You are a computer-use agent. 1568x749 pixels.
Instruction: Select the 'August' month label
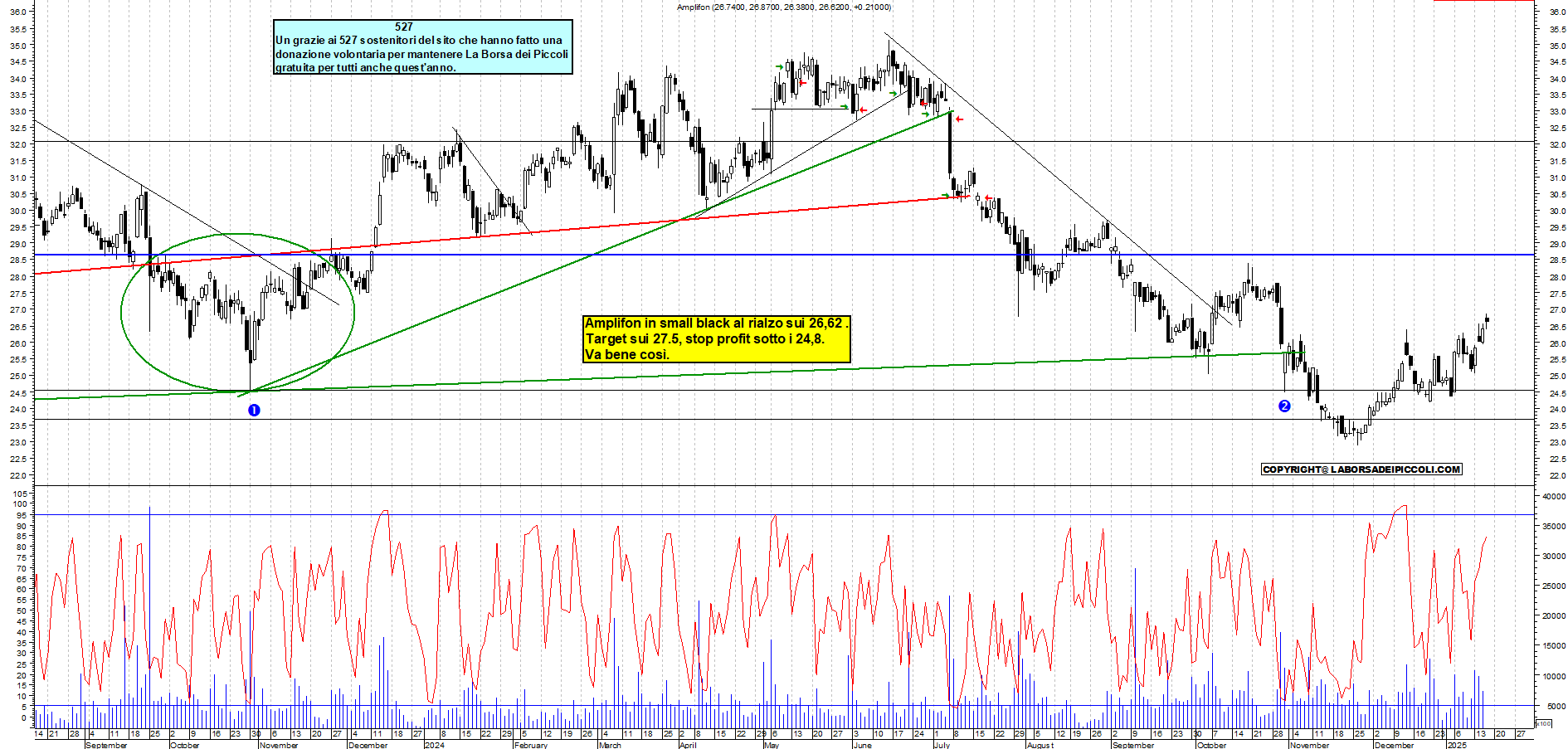[x=1040, y=745]
